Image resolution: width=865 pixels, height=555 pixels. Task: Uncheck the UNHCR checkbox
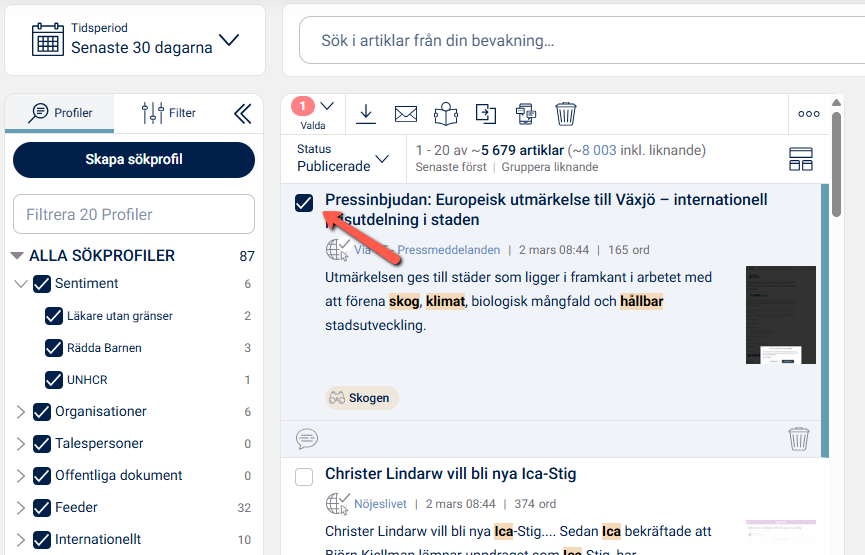[54, 380]
